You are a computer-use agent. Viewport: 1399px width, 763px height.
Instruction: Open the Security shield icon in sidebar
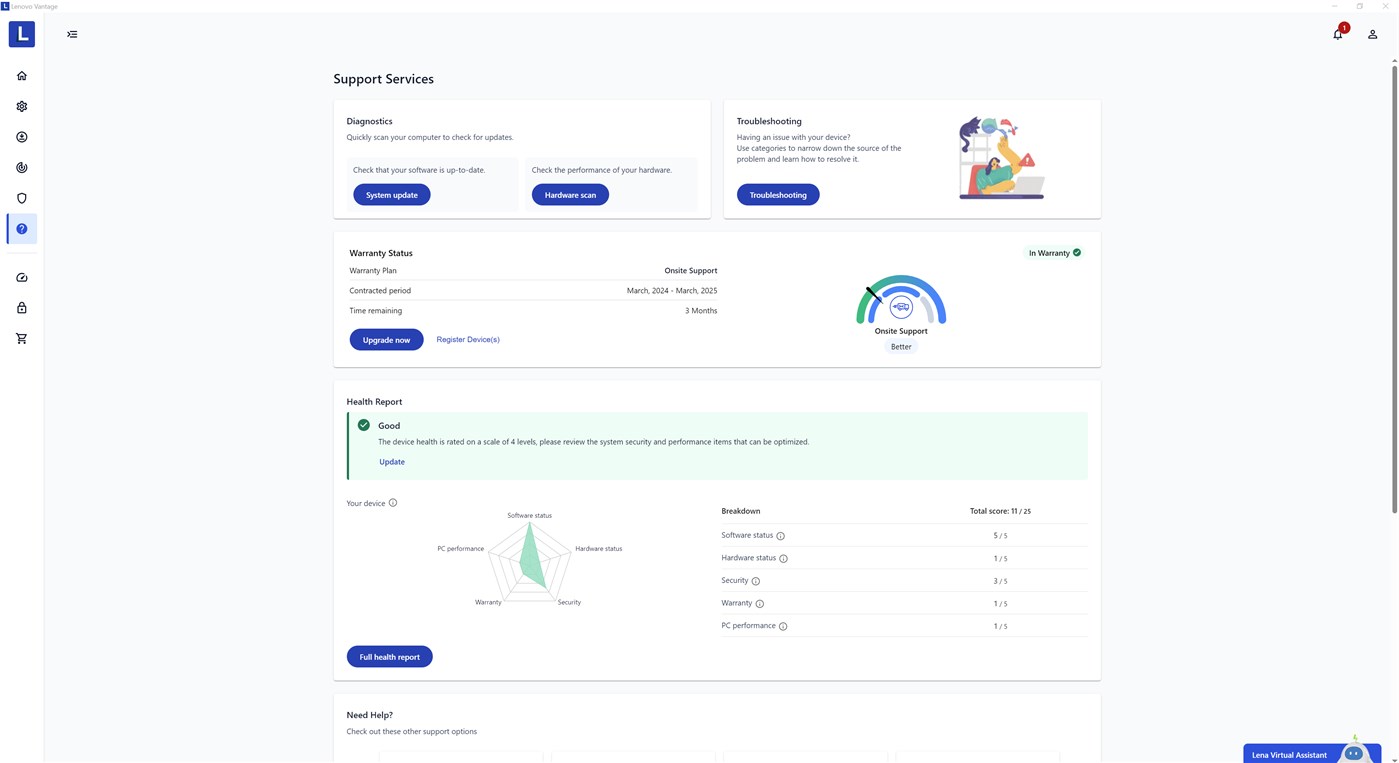point(22,198)
